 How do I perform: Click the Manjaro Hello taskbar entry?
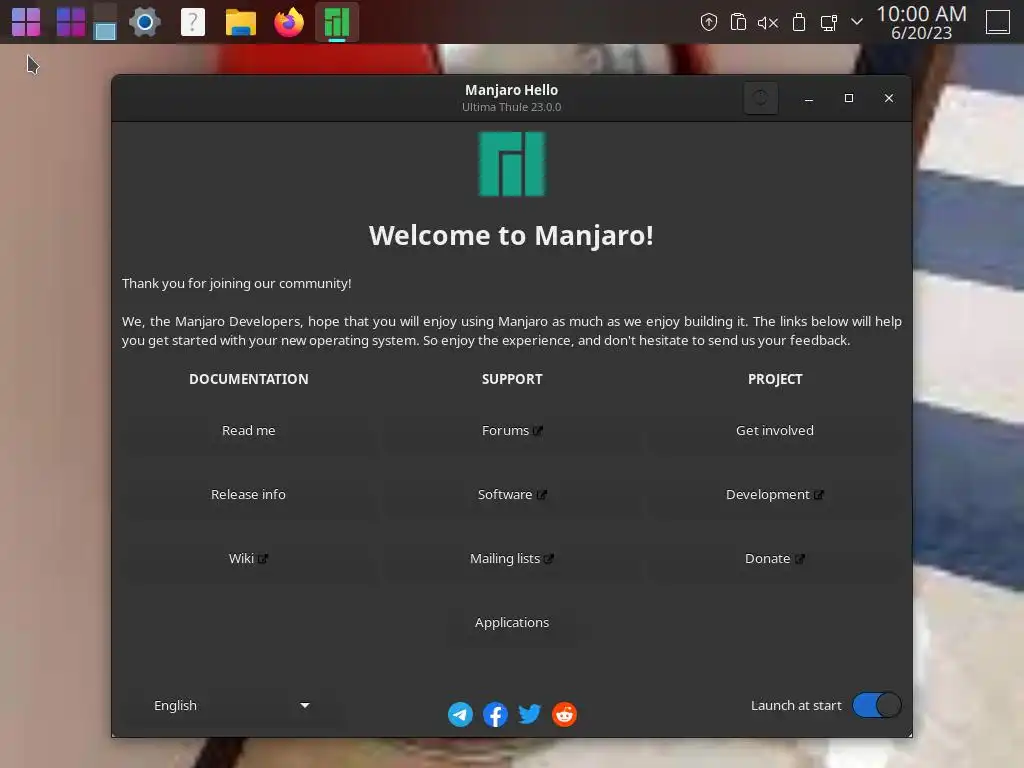(x=337, y=23)
